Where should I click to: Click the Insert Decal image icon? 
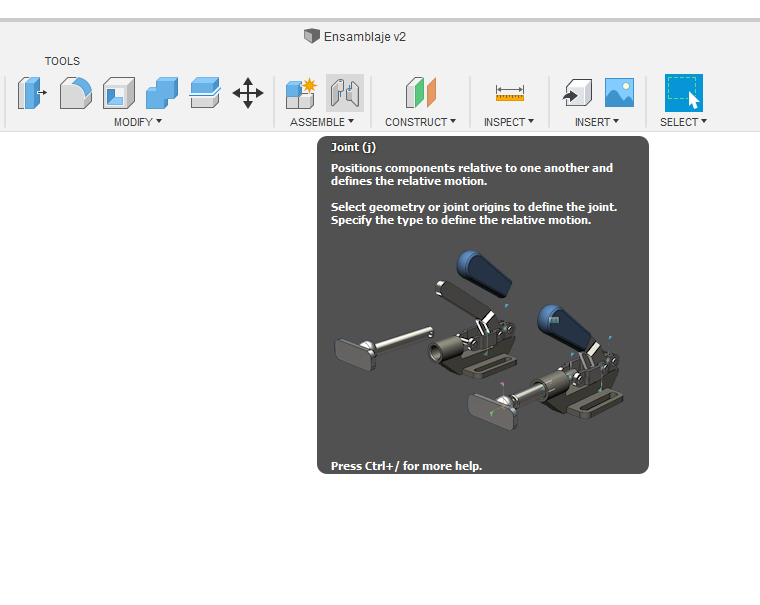[x=619, y=93]
